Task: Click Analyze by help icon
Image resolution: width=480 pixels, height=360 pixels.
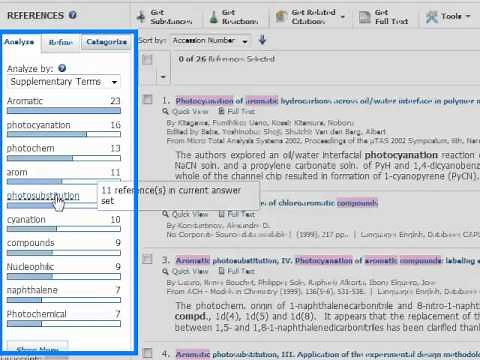Action: (62, 68)
